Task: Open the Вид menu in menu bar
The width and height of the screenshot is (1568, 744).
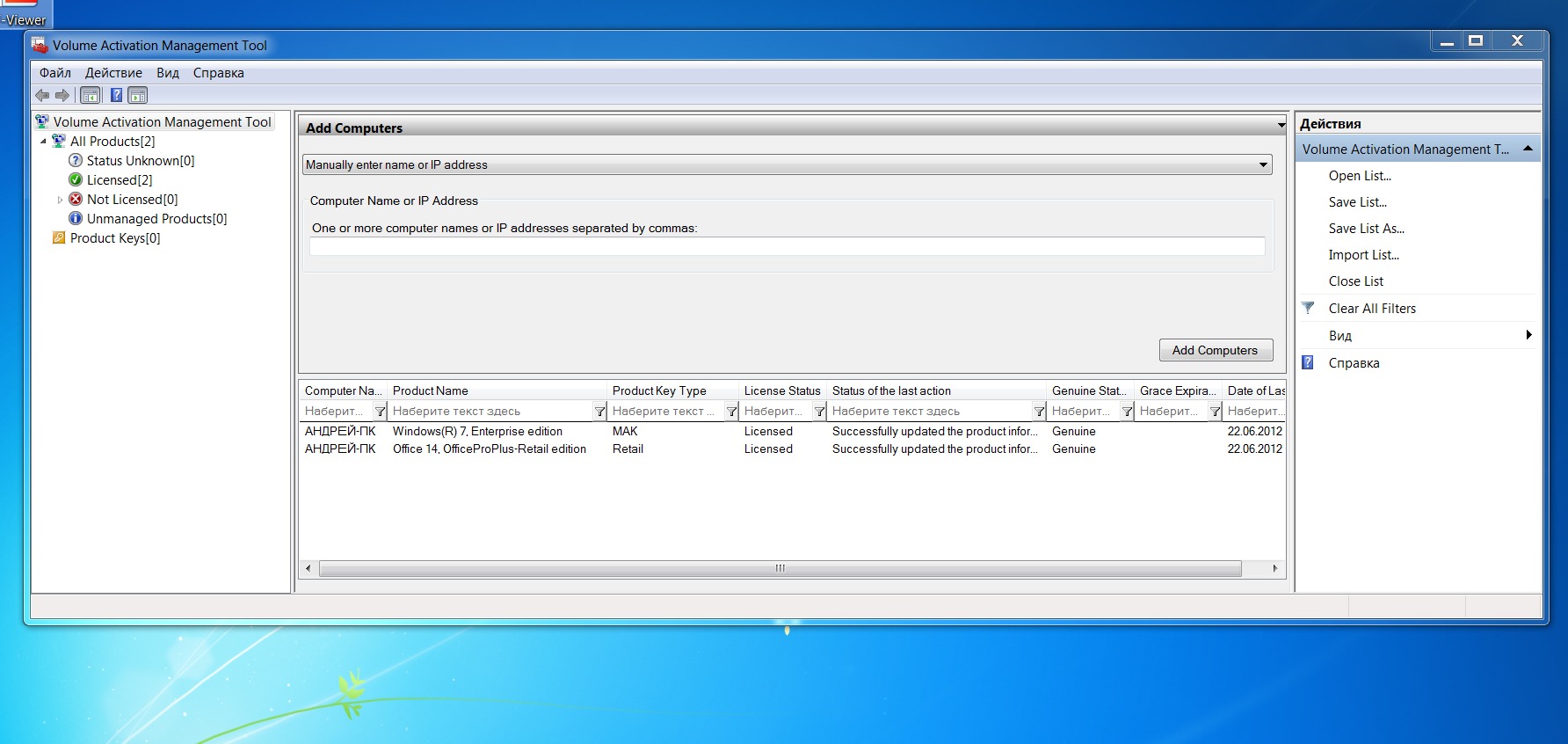Action: [x=168, y=73]
